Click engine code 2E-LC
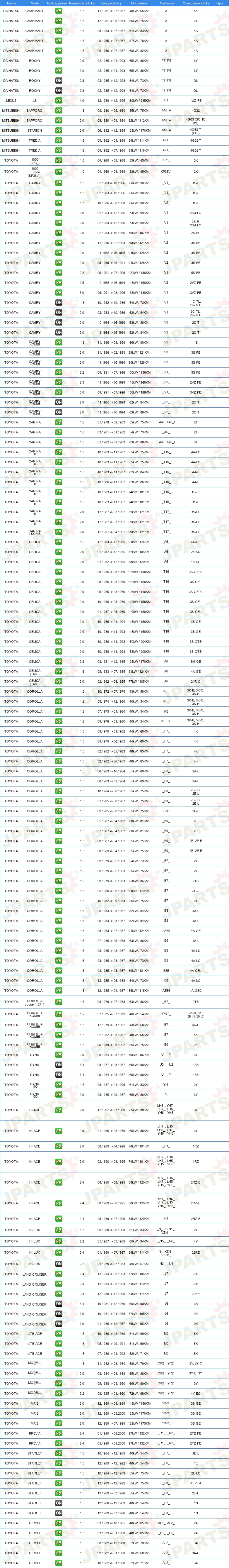Screen dimensions: 229x1568 [196, 1474]
